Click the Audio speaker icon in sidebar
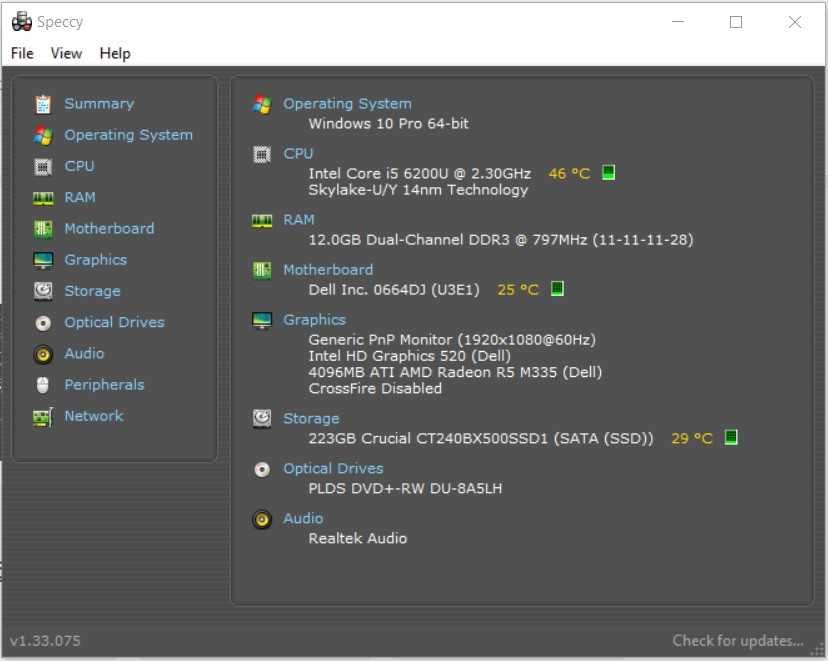Viewport: 828px width, 661px height. 43,354
